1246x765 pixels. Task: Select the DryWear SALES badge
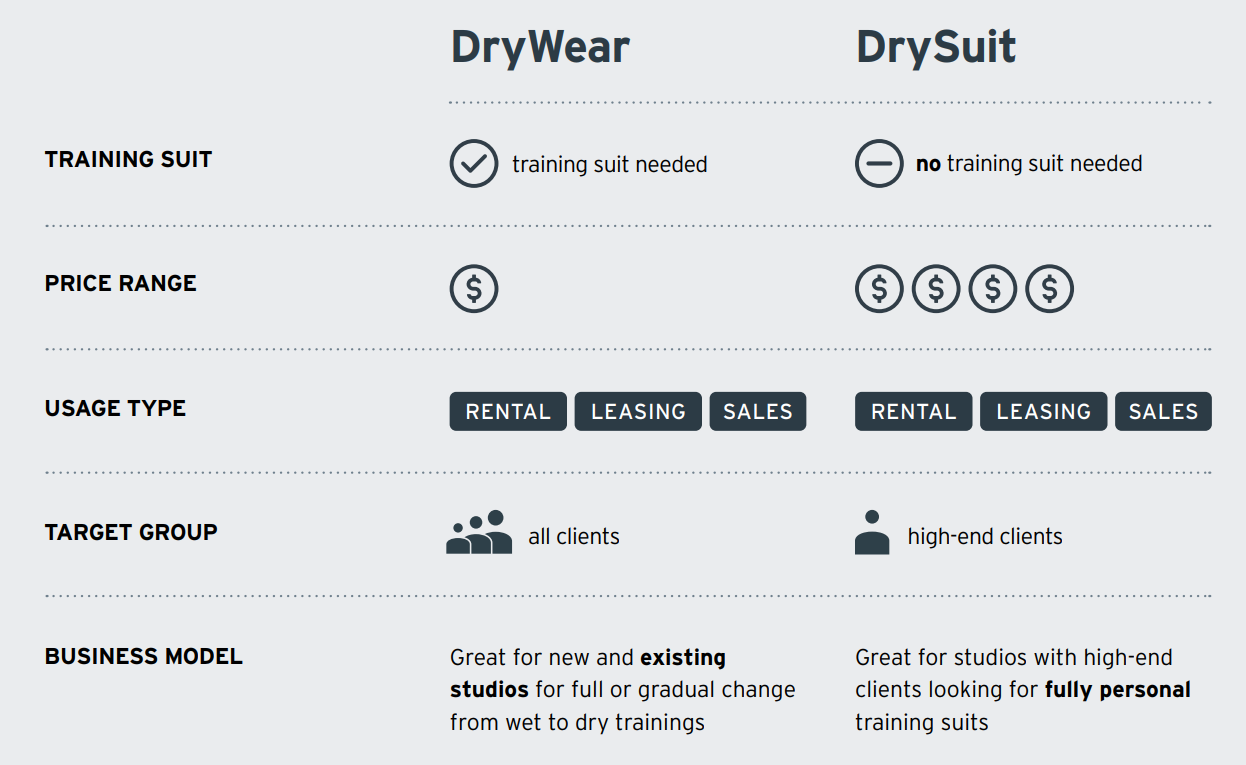pos(757,412)
